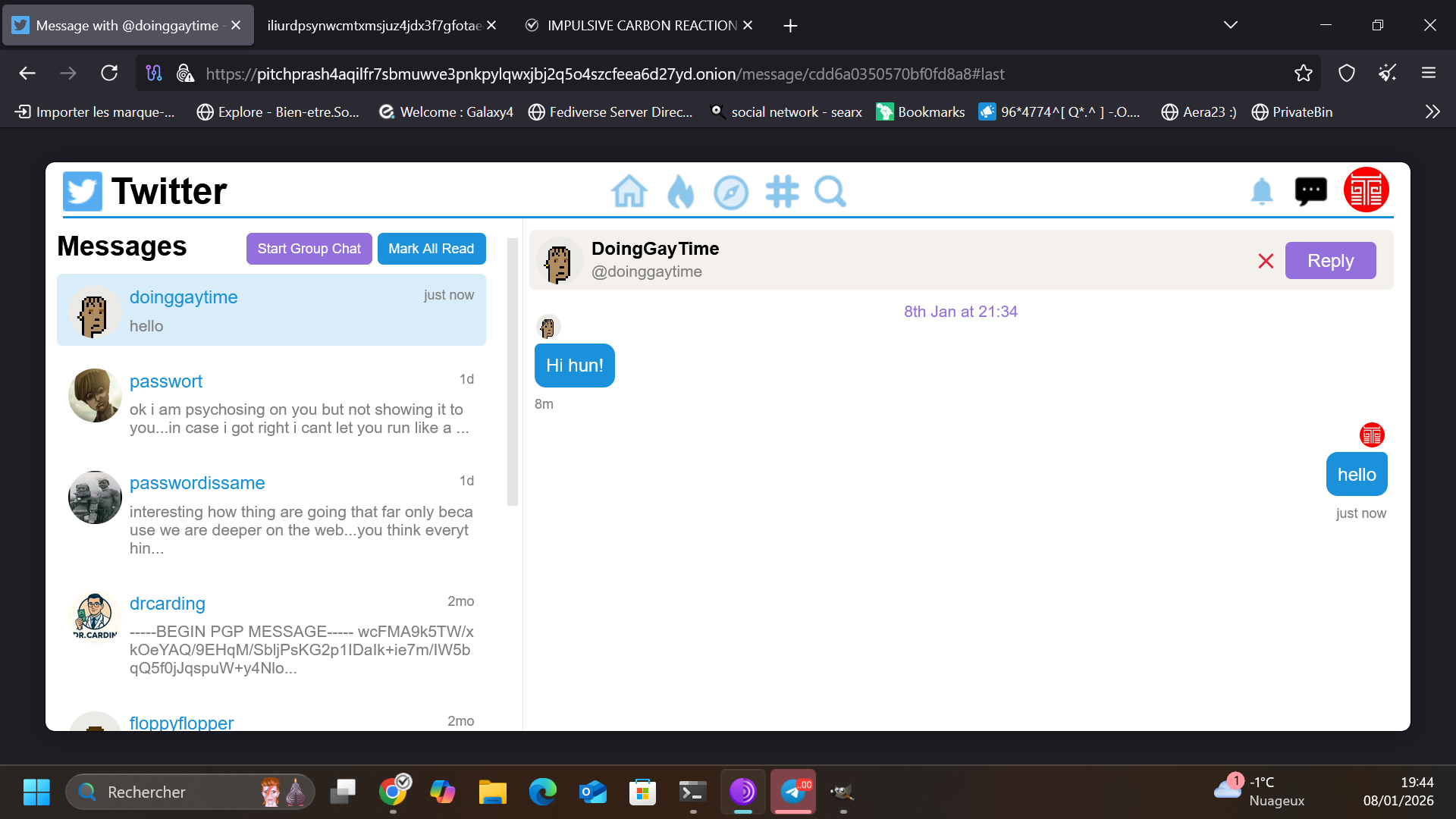1456x819 pixels.
Task: Click the messages list scrollbar
Action: [513, 372]
